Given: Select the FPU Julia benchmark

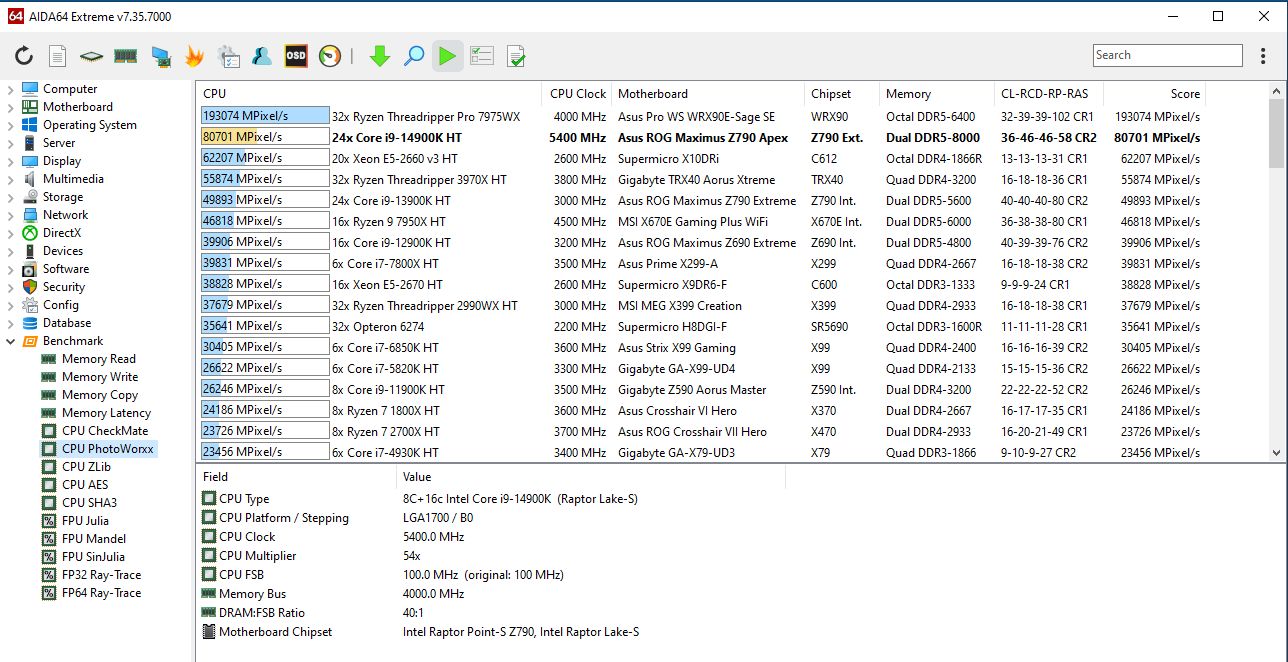Looking at the screenshot, I should (x=85, y=521).
